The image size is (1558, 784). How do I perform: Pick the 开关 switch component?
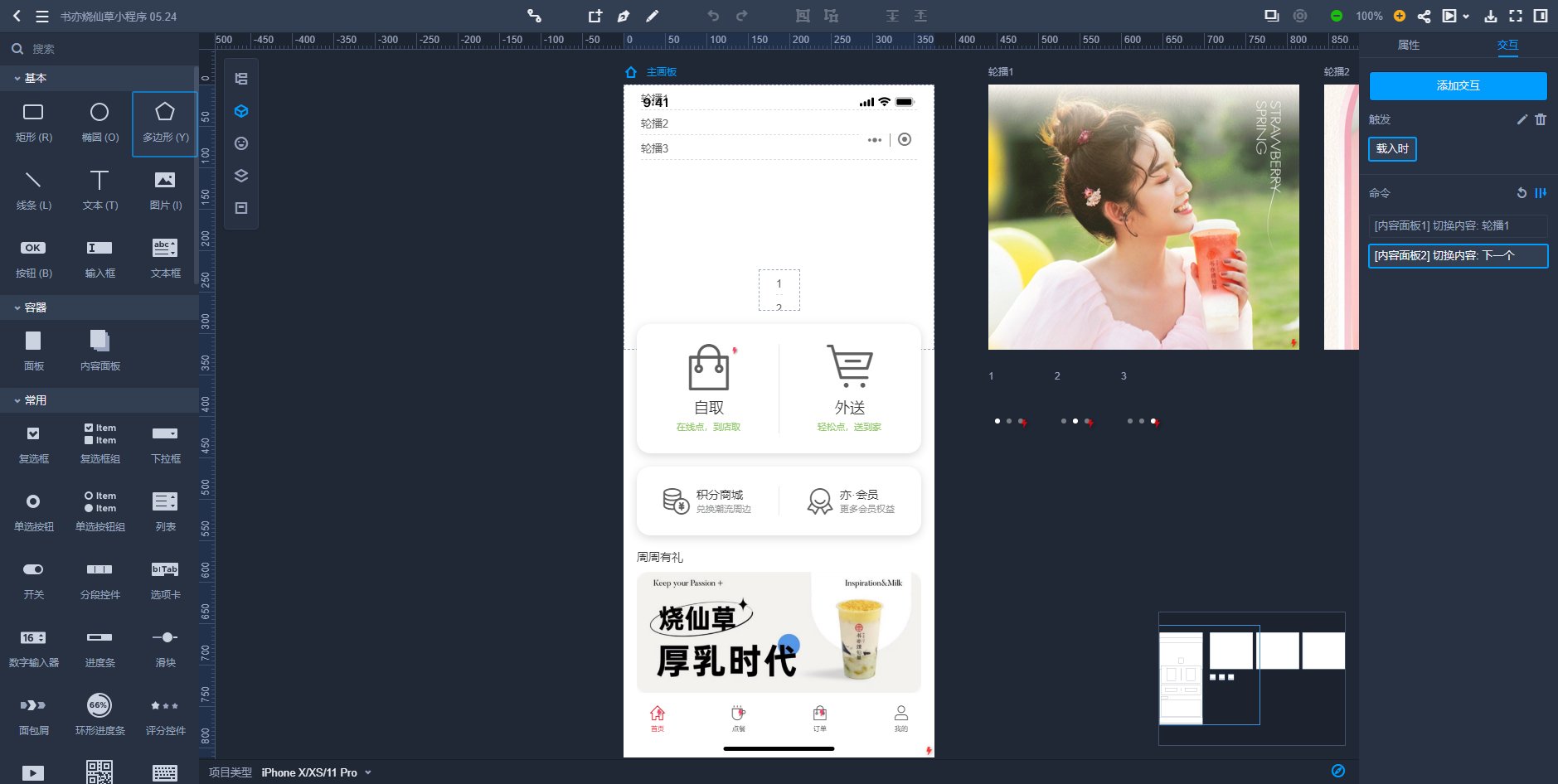33,580
